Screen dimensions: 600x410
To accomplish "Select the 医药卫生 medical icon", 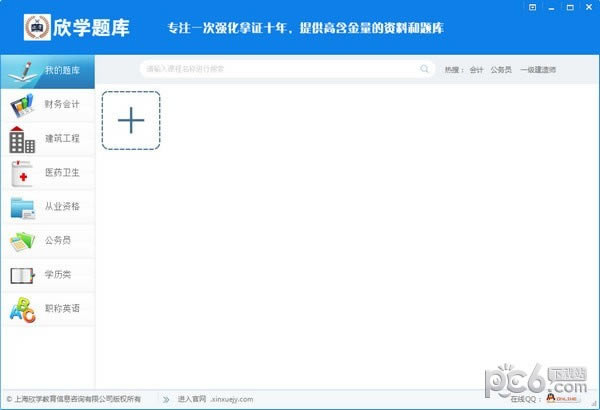I will click(x=22, y=174).
